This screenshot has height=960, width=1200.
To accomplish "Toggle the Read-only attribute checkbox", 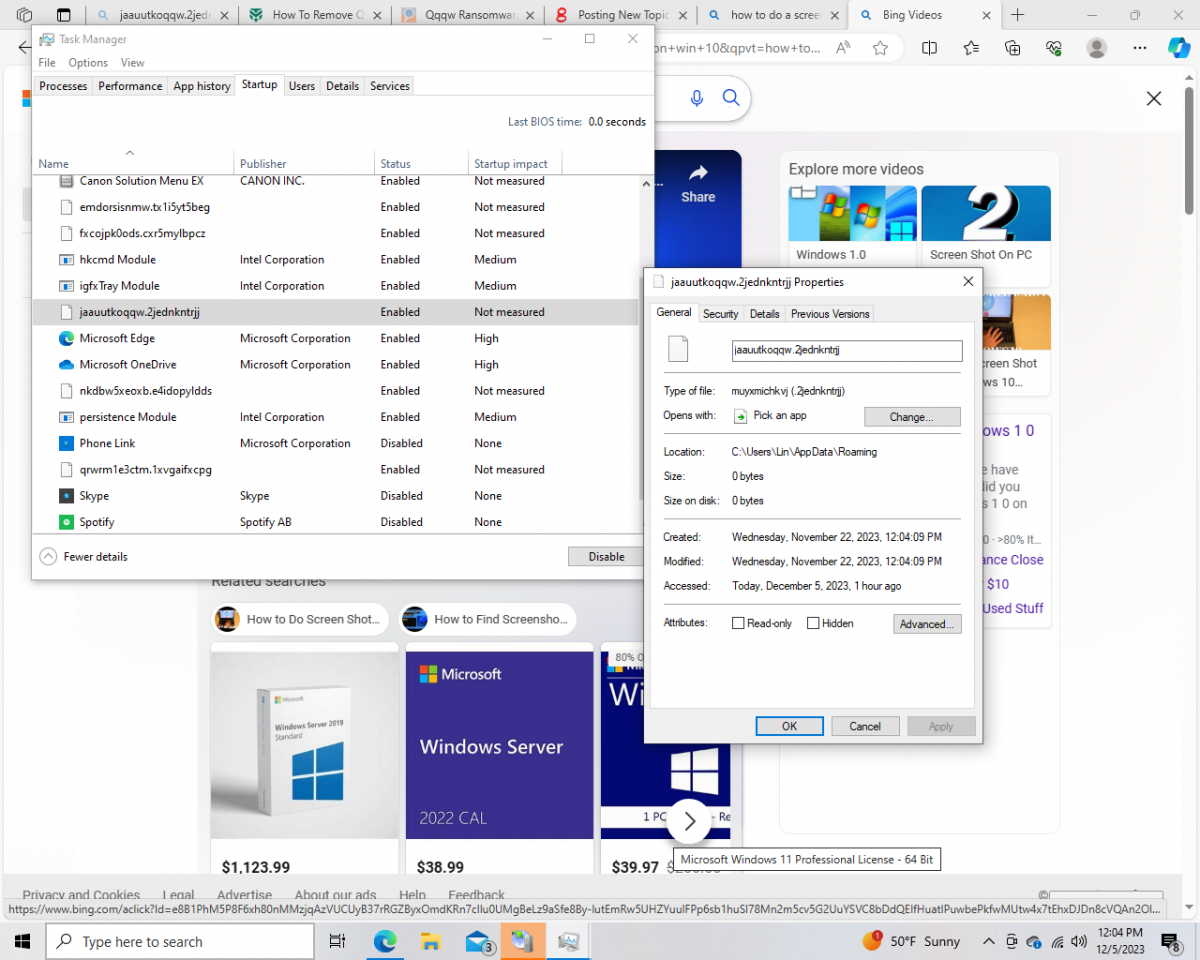I will pyautogui.click(x=738, y=623).
